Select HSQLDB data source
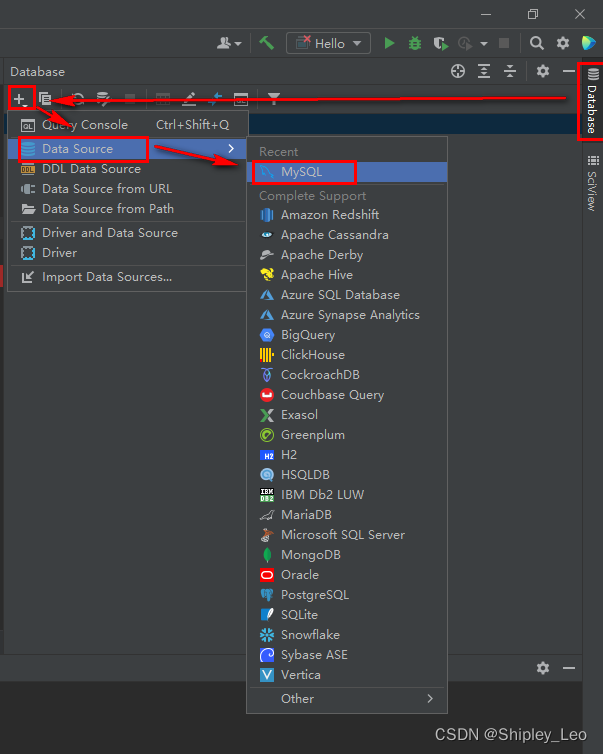 point(347,475)
